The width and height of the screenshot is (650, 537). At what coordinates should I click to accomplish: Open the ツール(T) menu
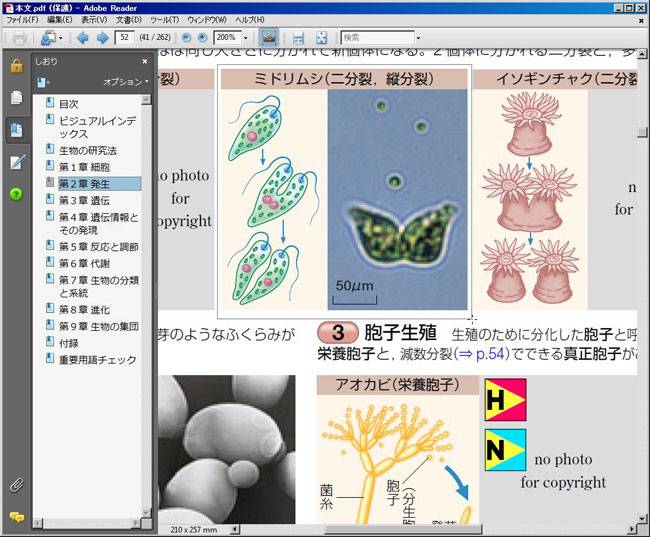coord(165,19)
